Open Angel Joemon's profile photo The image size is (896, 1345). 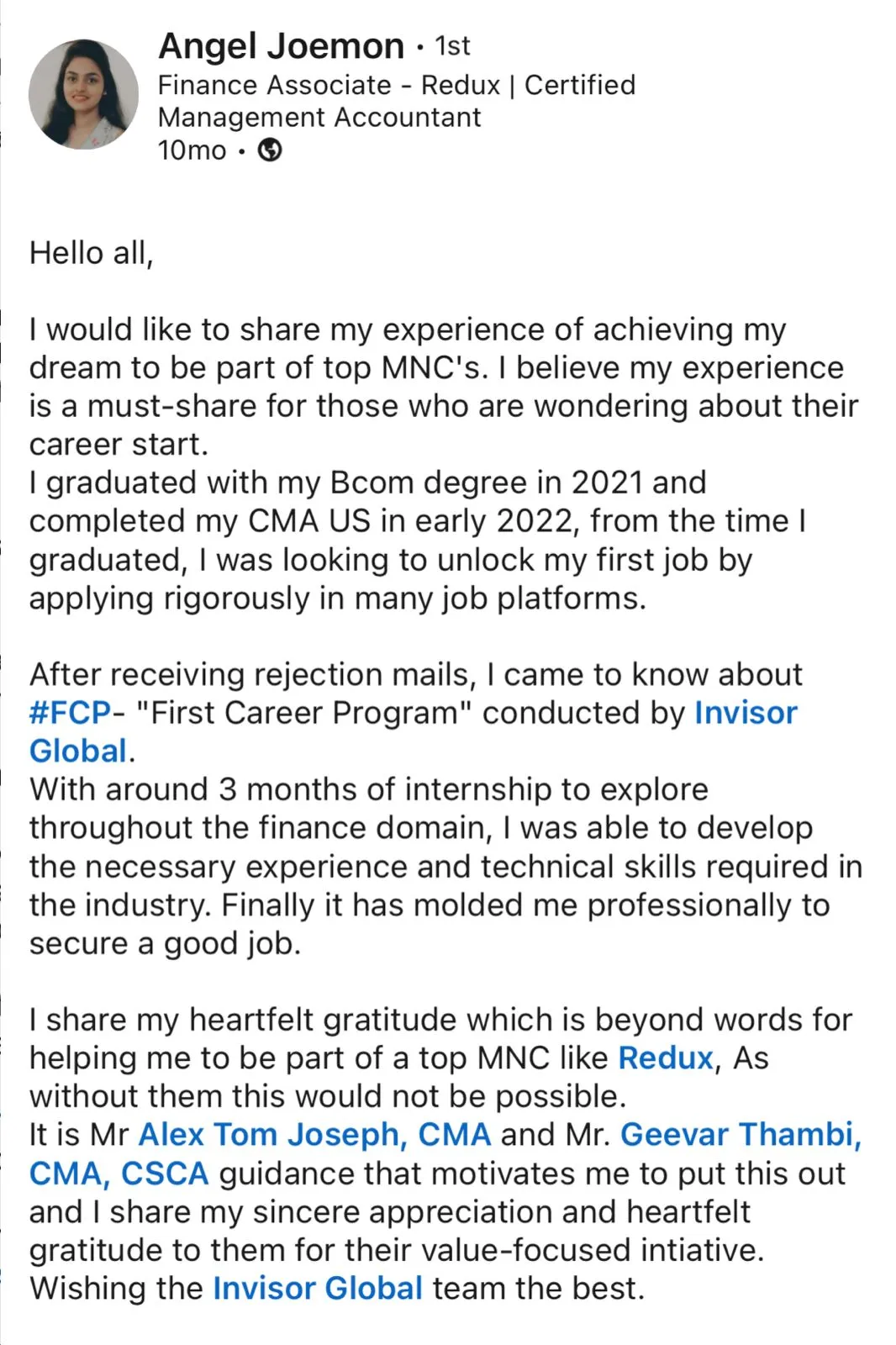pyautogui.click(x=83, y=94)
